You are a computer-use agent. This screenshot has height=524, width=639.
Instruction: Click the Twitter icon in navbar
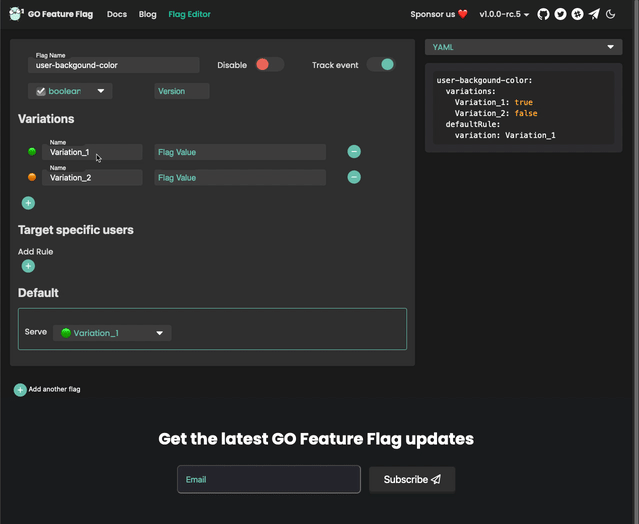coord(560,14)
